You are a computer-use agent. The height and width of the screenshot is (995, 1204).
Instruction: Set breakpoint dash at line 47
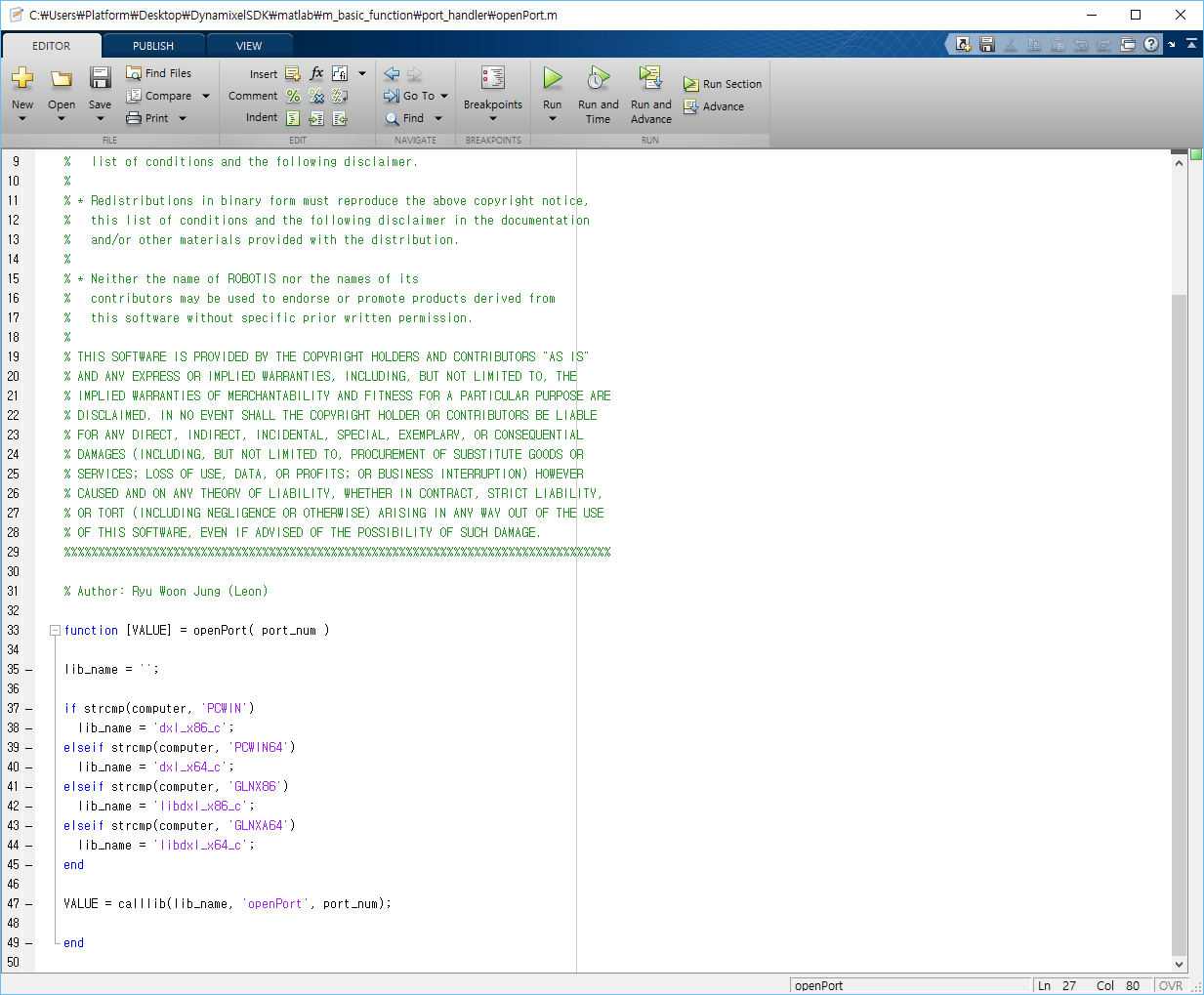tap(28, 904)
